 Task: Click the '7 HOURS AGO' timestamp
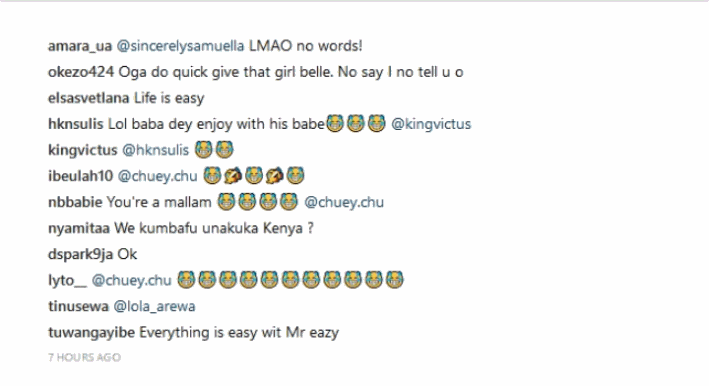click(x=85, y=358)
